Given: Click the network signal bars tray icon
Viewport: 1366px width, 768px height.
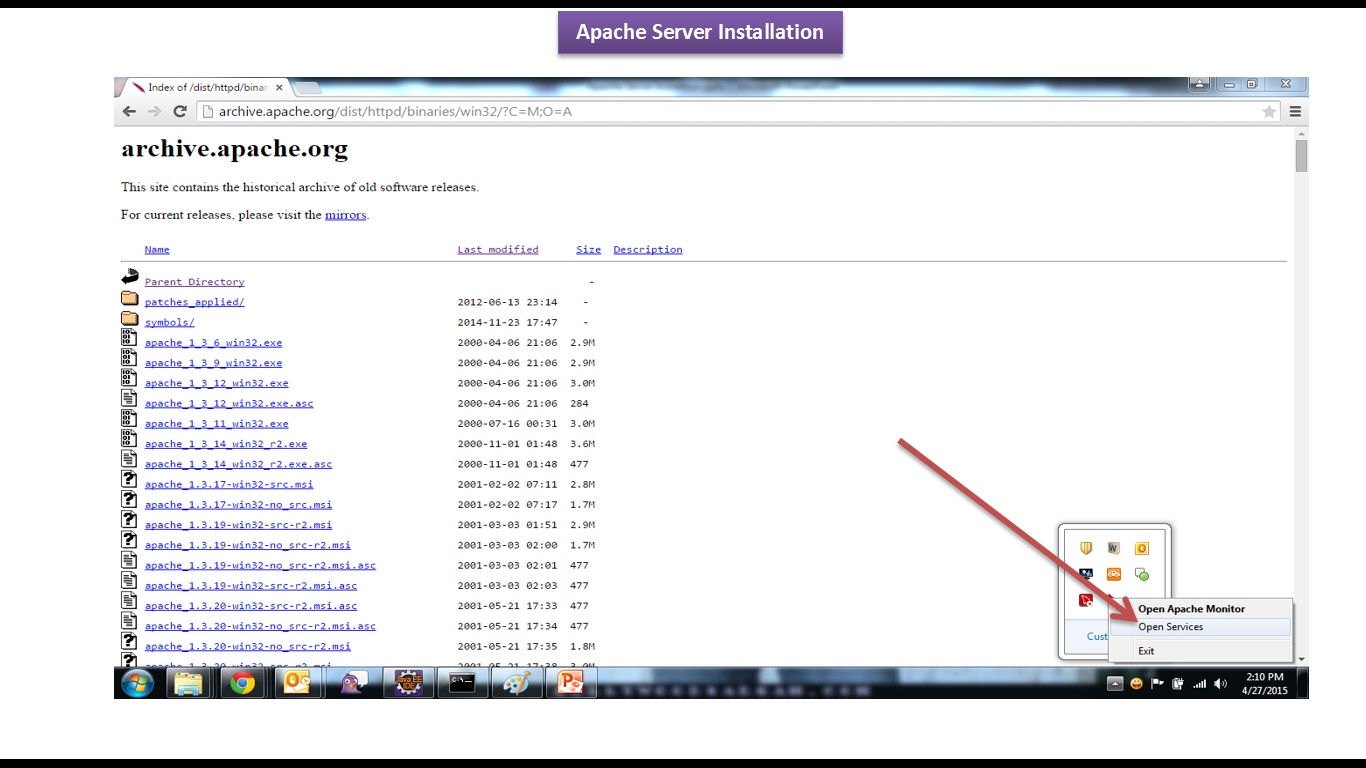Looking at the screenshot, I should (1199, 684).
